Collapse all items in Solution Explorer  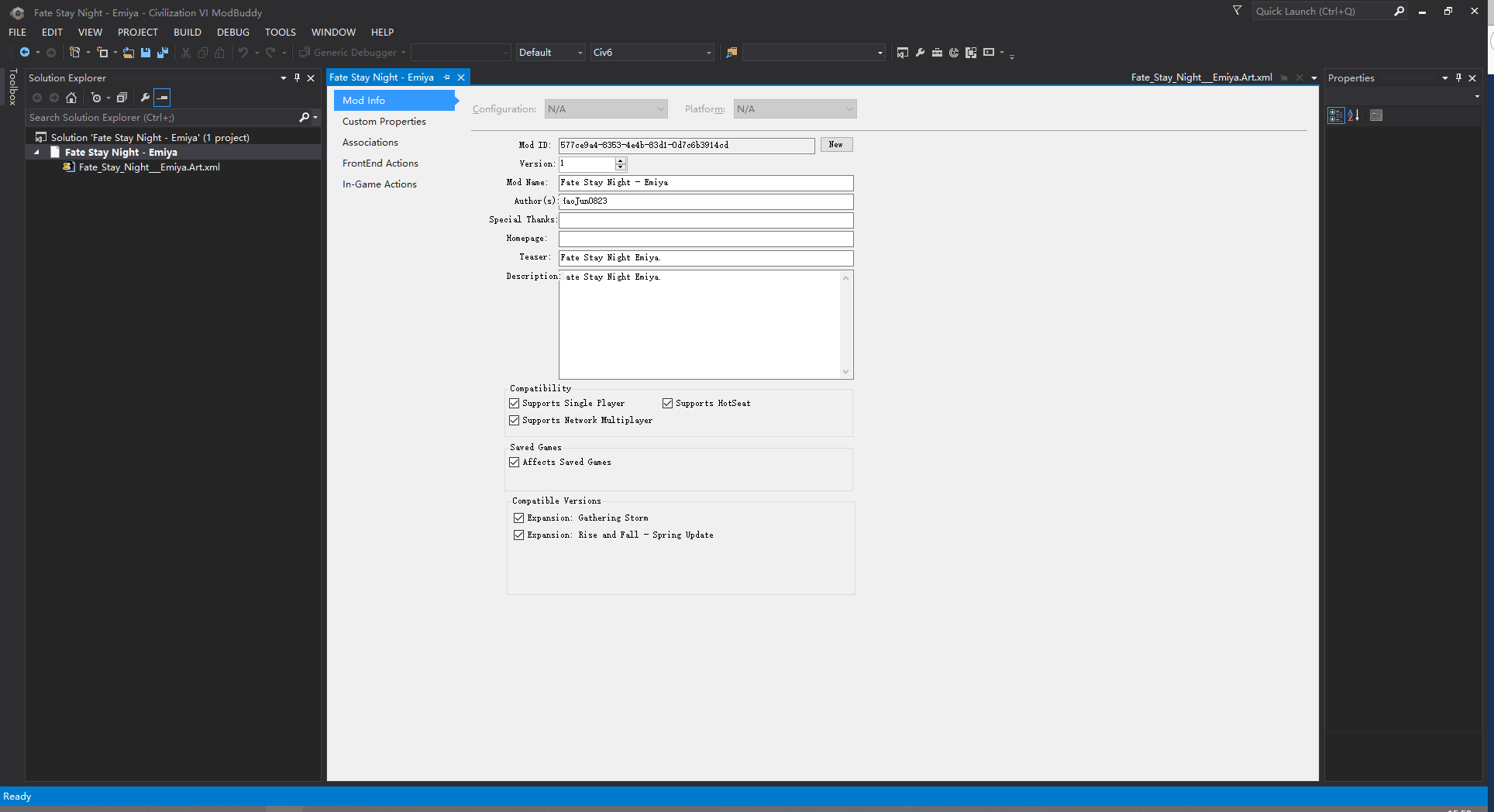pyautogui.click(x=122, y=98)
